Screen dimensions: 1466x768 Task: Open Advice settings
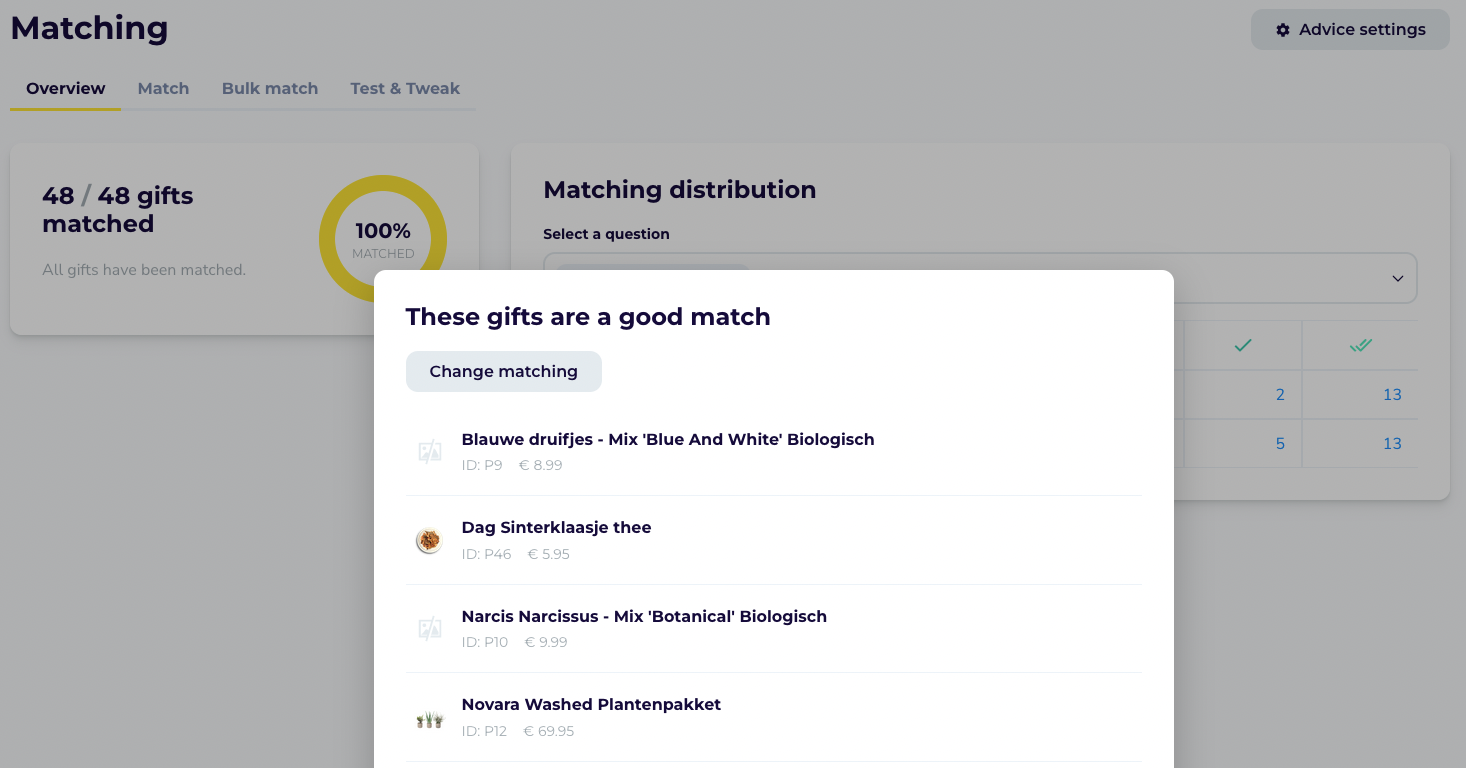1350,30
